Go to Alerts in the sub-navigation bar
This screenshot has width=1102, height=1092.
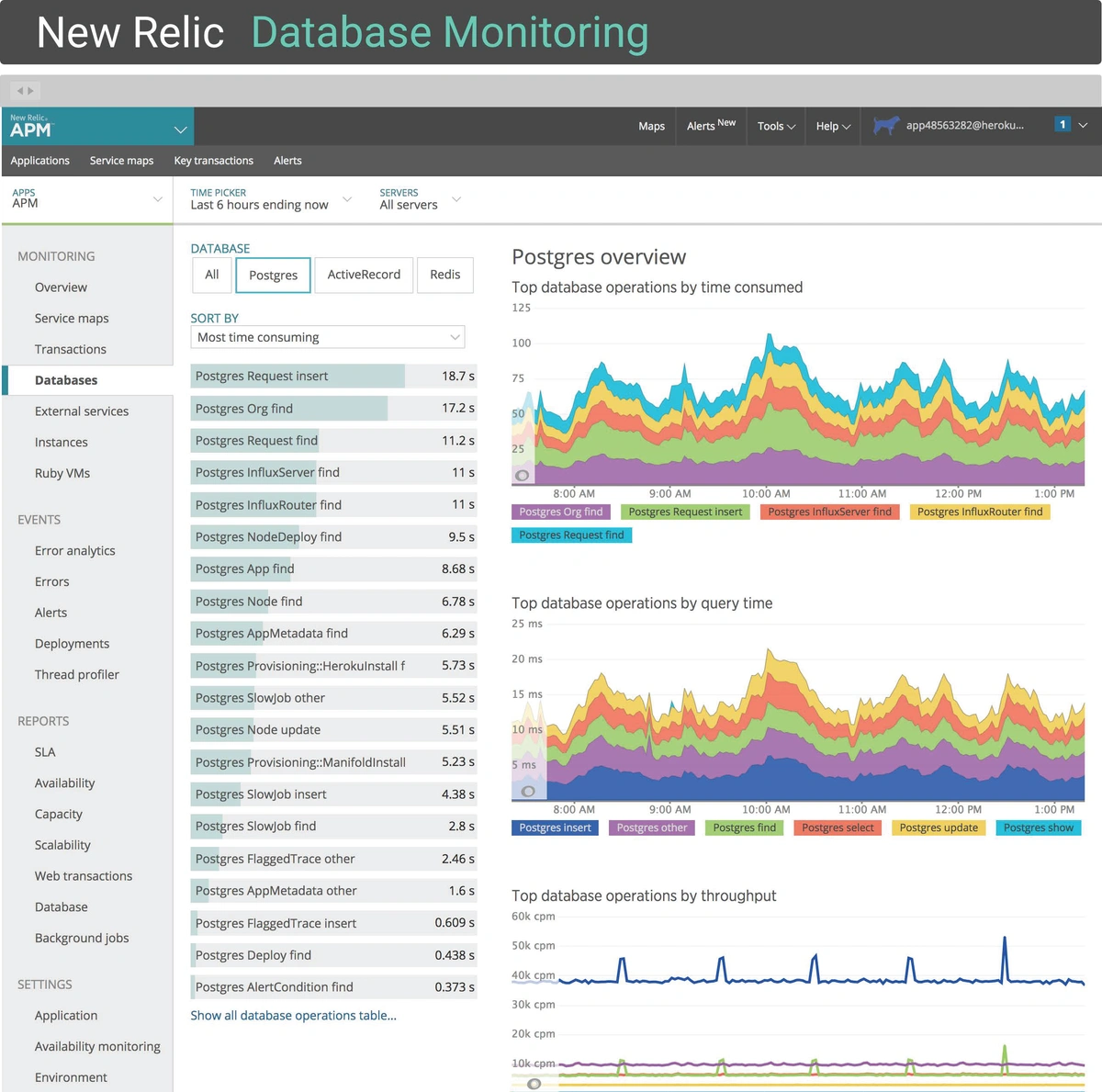point(287,161)
